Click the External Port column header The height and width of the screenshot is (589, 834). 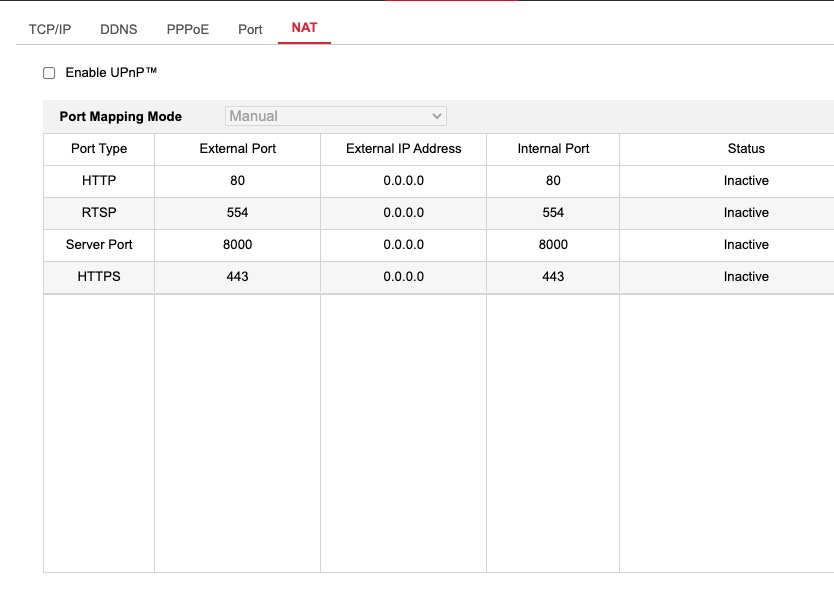click(x=237, y=149)
